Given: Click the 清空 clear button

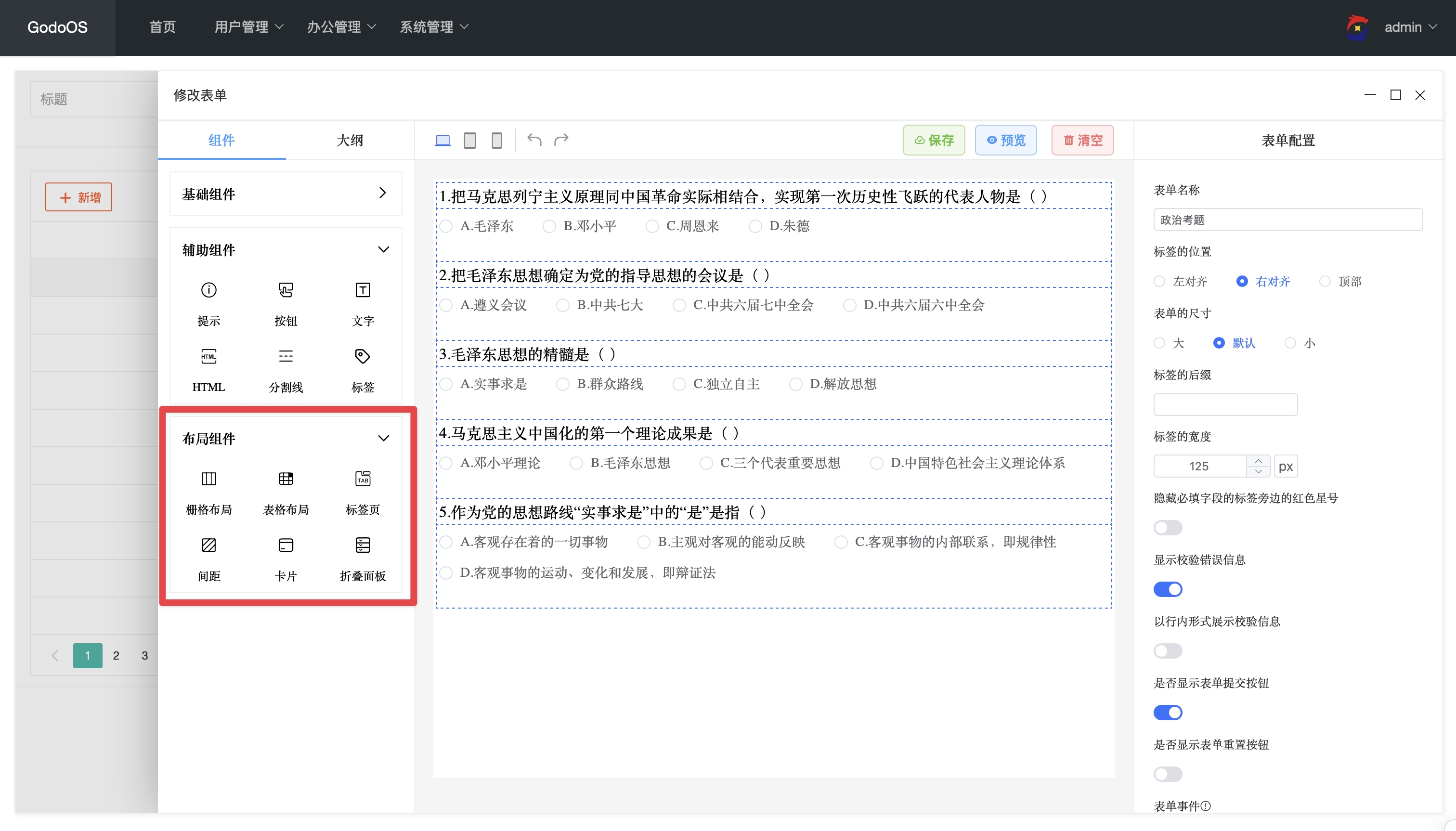Looking at the screenshot, I should [x=1083, y=140].
